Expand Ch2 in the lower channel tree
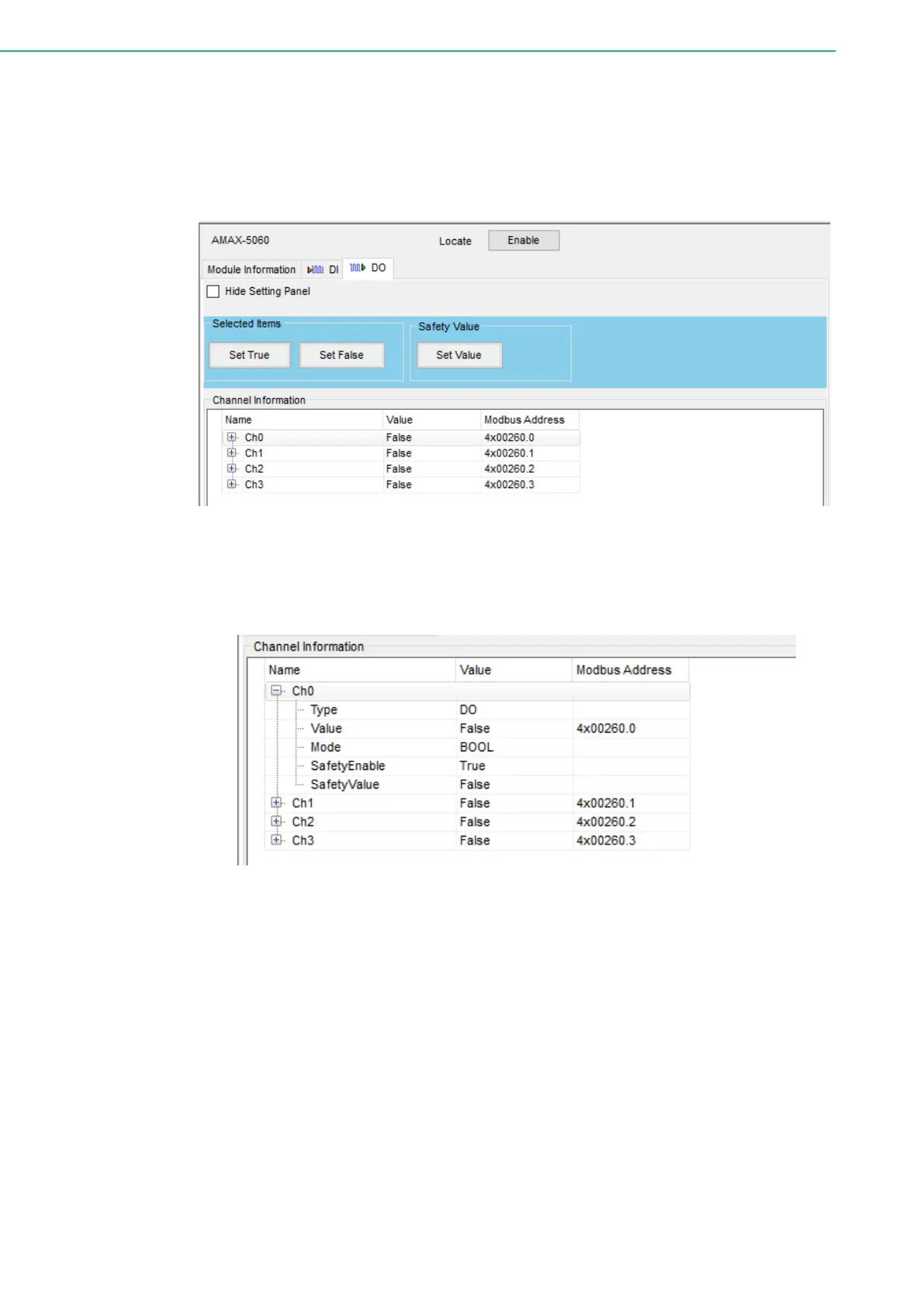 (x=276, y=822)
